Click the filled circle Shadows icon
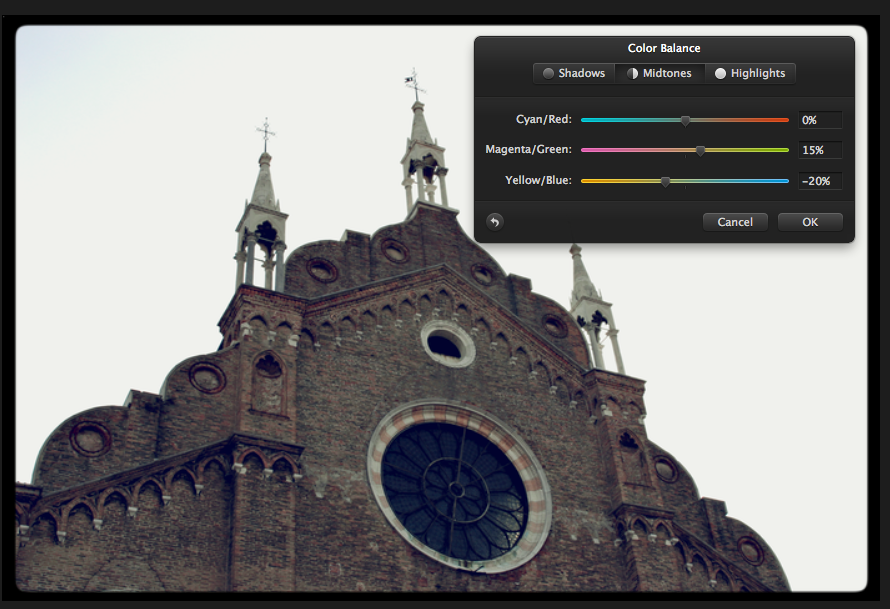890x609 pixels. [x=548, y=72]
